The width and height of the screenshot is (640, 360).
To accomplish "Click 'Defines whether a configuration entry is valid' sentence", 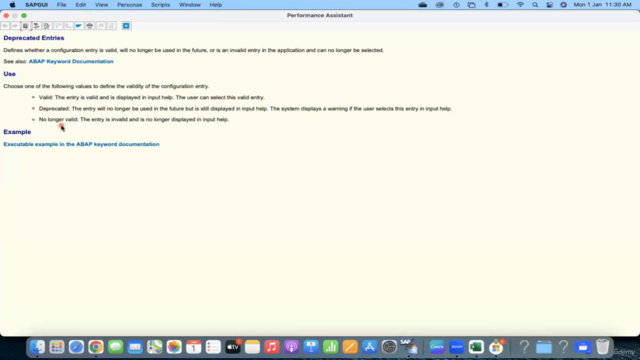I will click(x=193, y=50).
